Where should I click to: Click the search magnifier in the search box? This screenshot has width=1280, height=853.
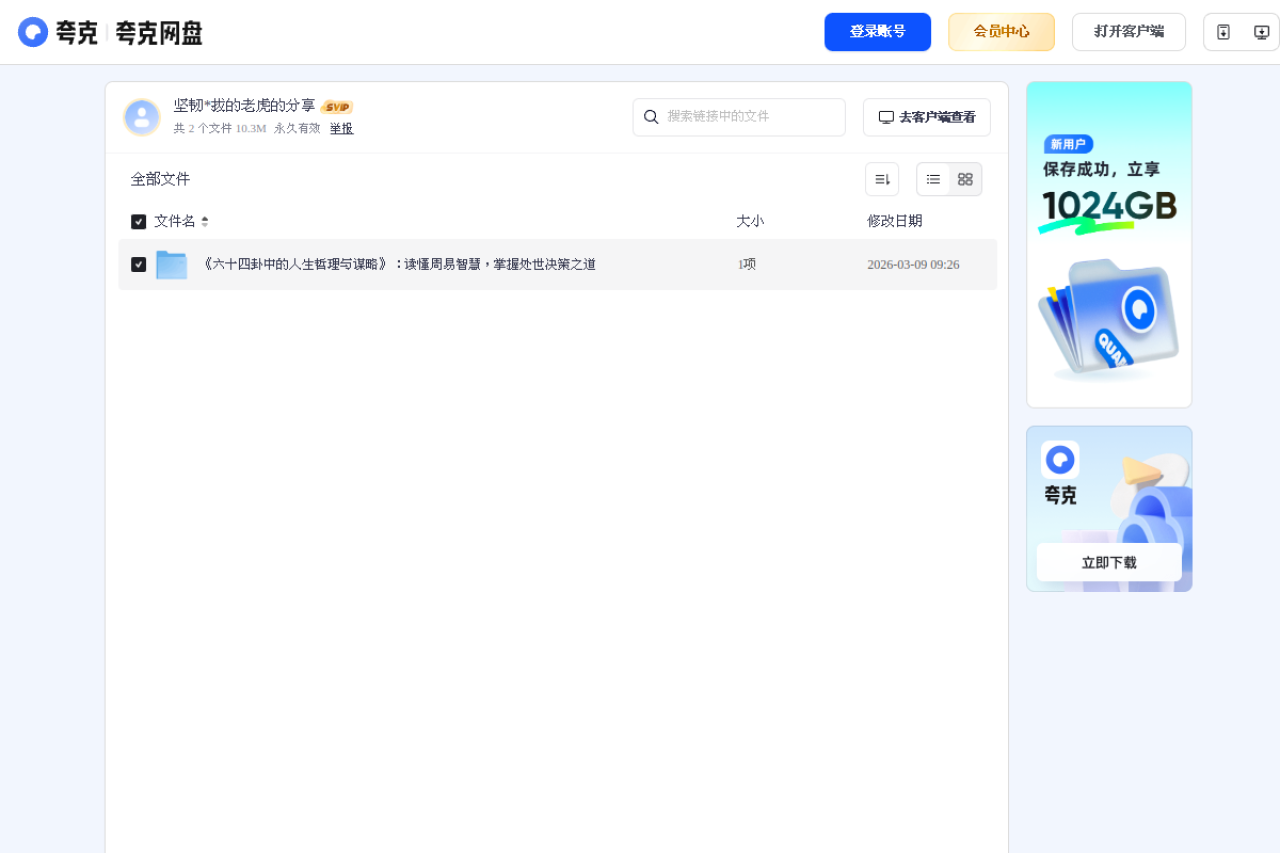pyautogui.click(x=651, y=117)
